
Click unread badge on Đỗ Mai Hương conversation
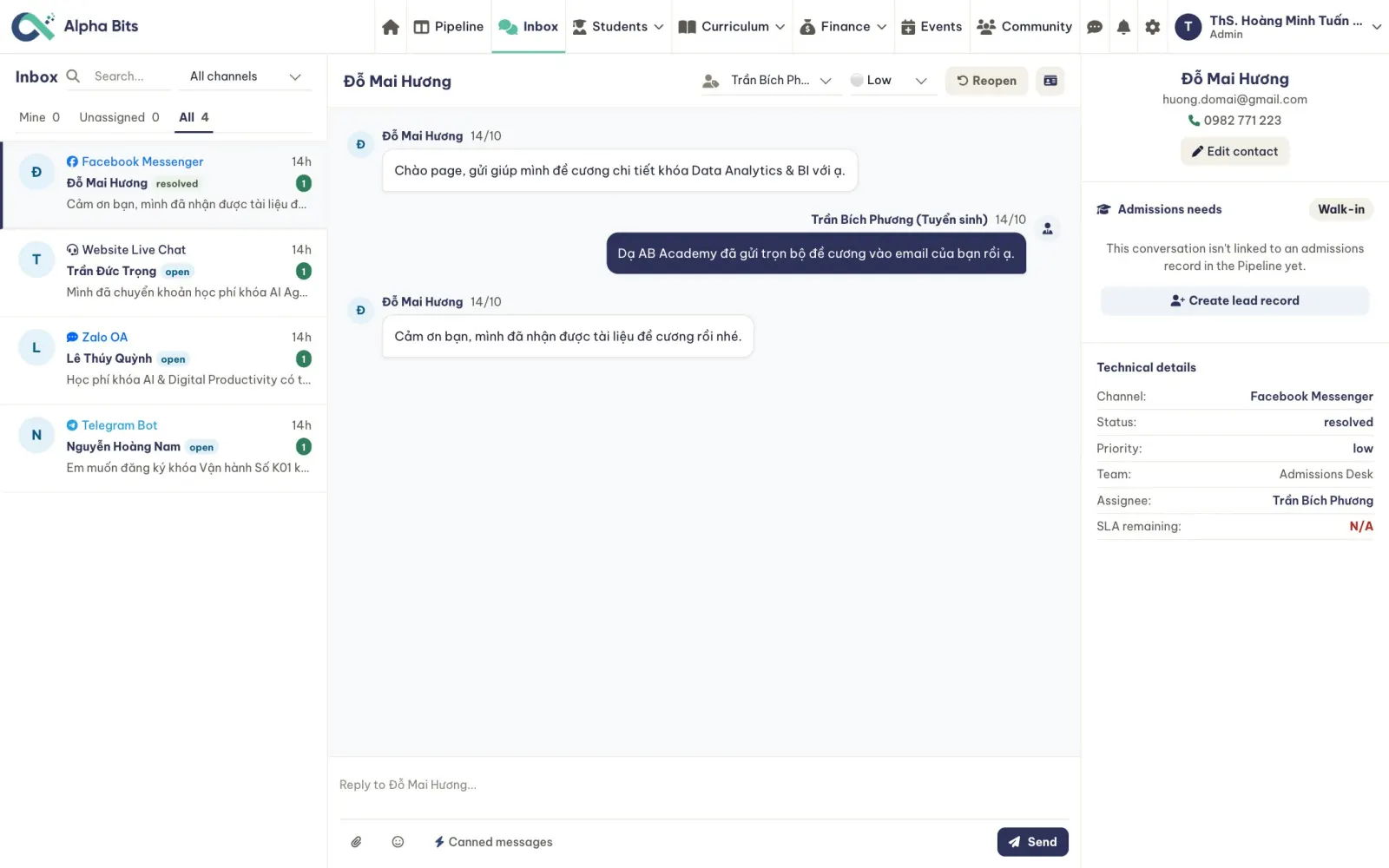pyautogui.click(x=304, y=183)
